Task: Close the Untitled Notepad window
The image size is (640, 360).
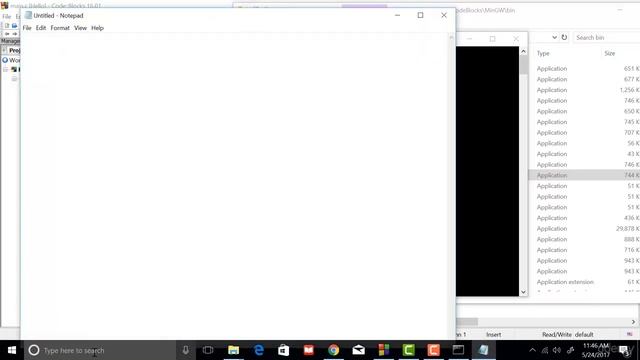Action: point(444,15)
